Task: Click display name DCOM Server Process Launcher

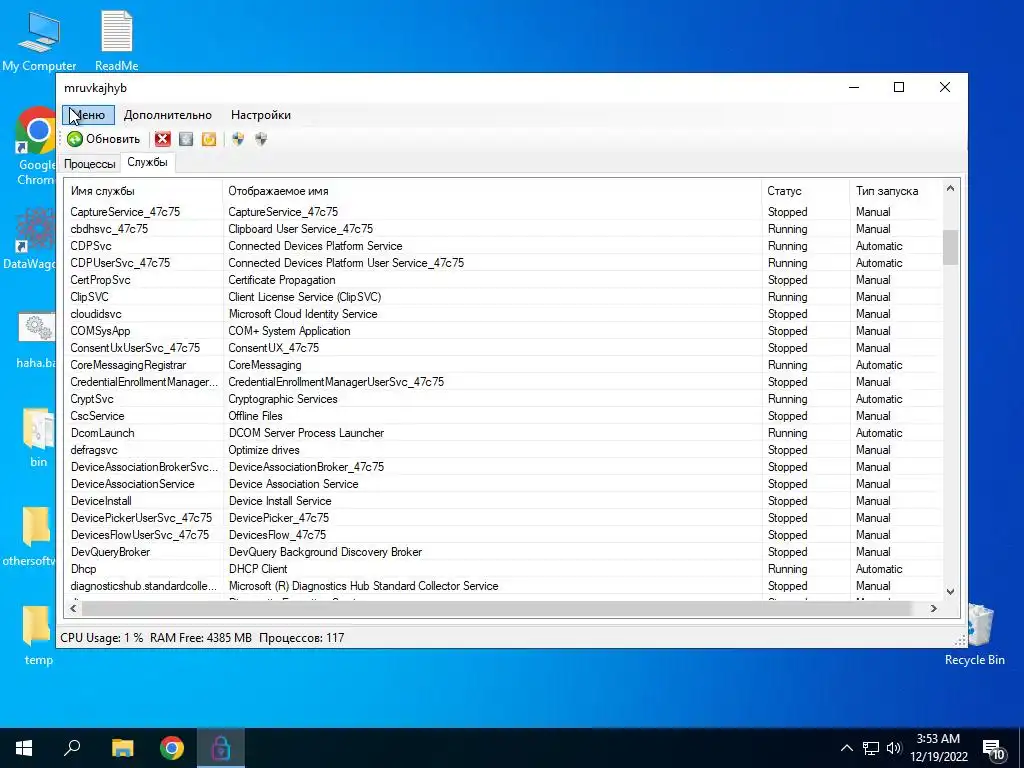Action: pyautogui.click(x=306, y=432)
